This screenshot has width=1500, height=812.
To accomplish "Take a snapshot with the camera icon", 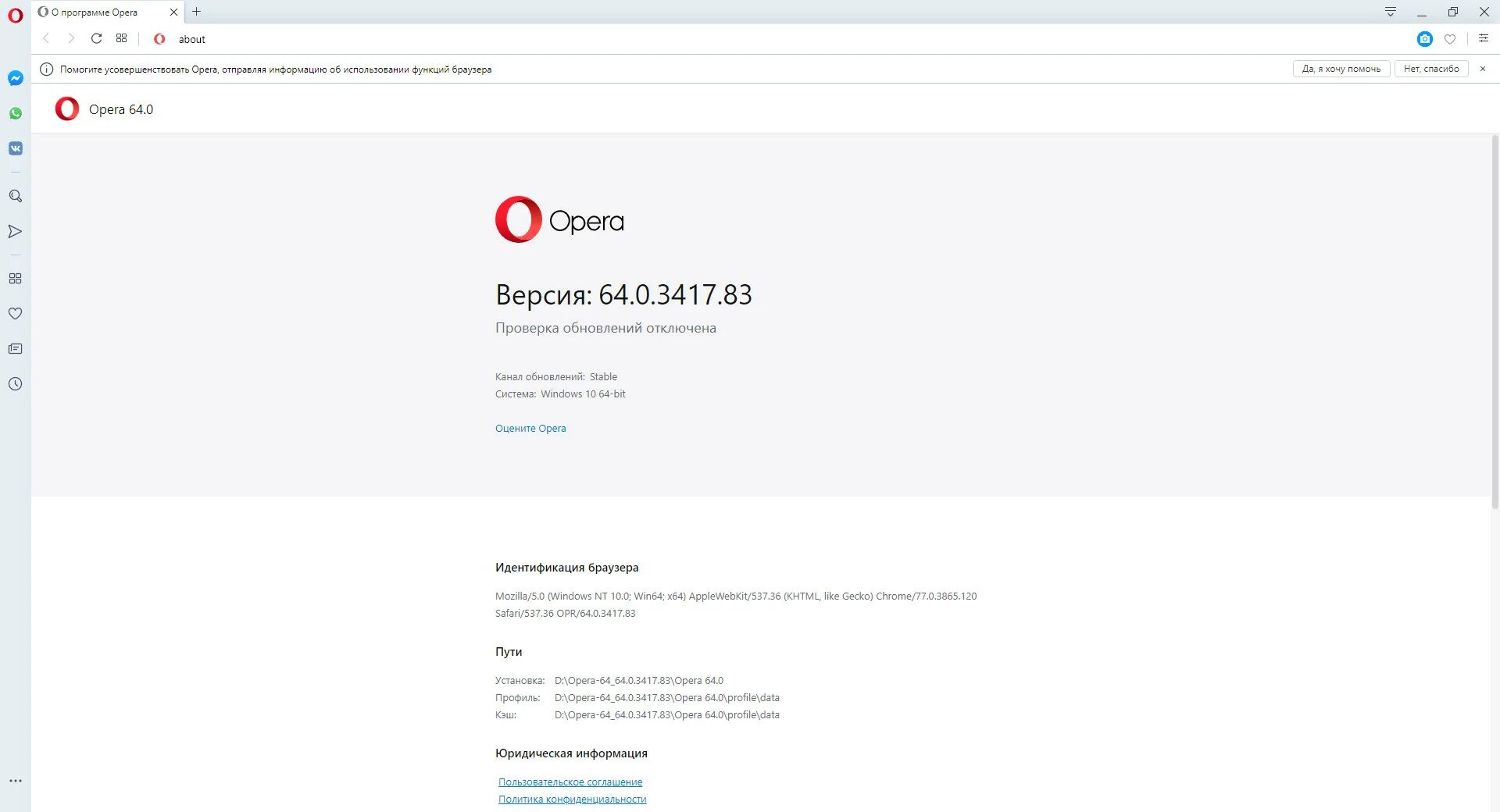I will coord(1425,39).
